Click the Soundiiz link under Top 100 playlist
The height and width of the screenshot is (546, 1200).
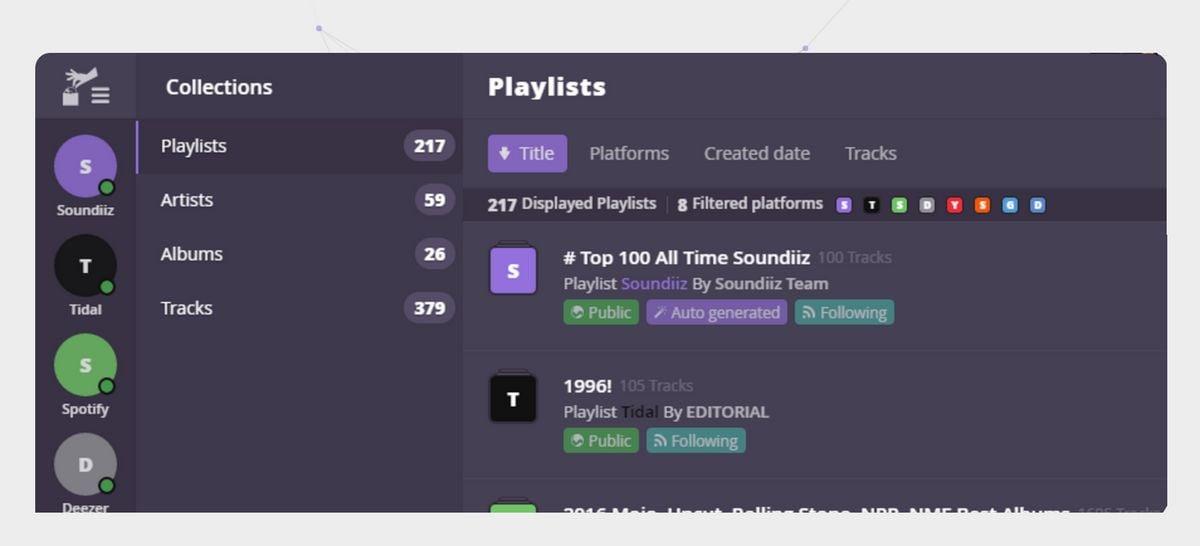(x=654, y=284)
